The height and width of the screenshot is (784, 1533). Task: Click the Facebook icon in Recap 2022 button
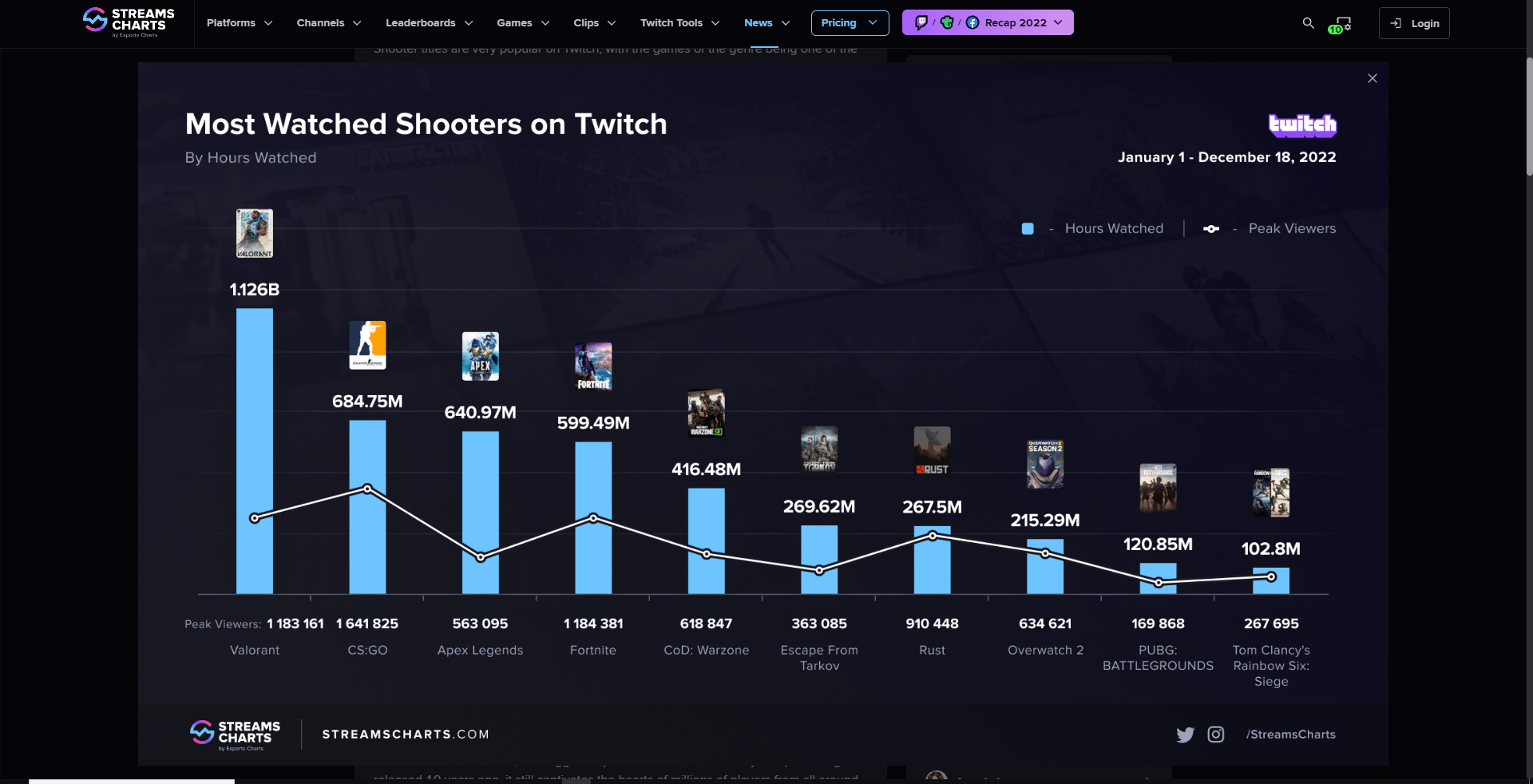point(972,22)
